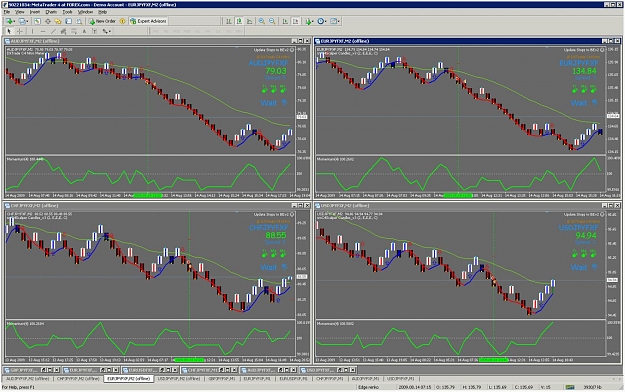Viewport: 625px width, 392px height.
Task: Switch to USDJPYFXF,M2 (offline) bottom tab
Action: [x=179, y=378]
